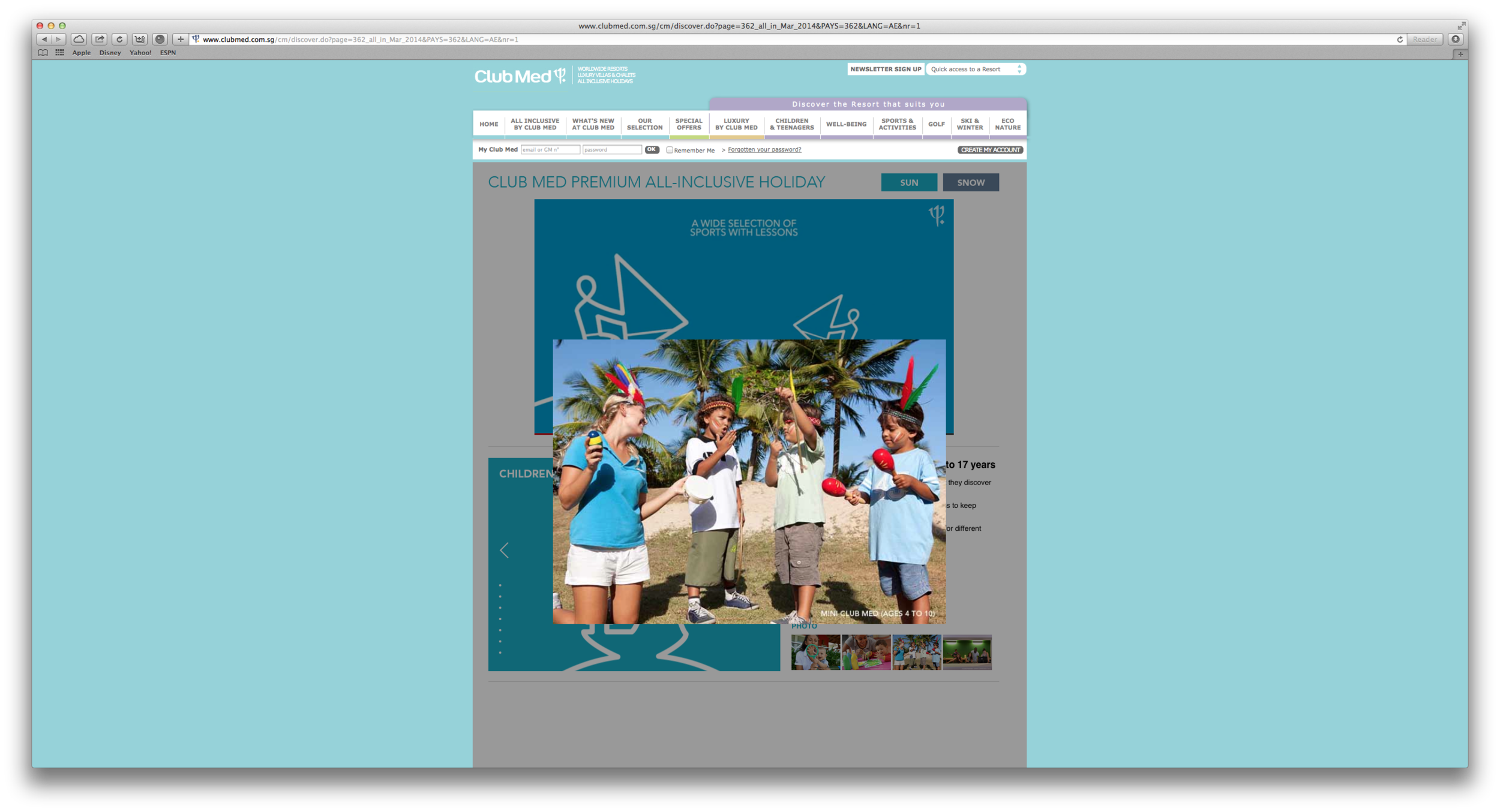Viewport: 1500px width, 812px height.
Task: Click the previous slide left chevron
Action: (x=504, y=550)
